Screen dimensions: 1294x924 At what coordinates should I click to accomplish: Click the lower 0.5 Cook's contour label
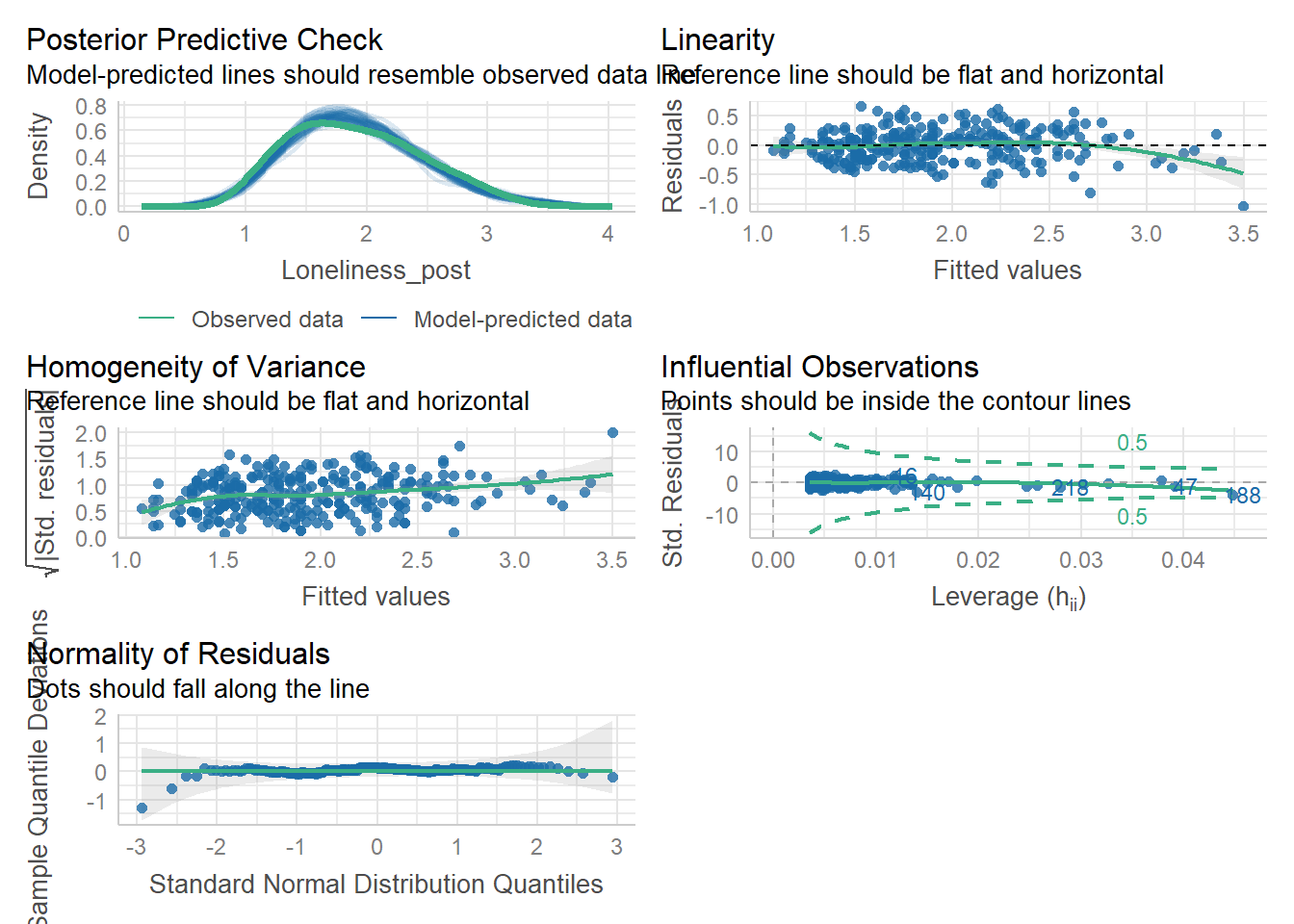tap(1132, 517)
